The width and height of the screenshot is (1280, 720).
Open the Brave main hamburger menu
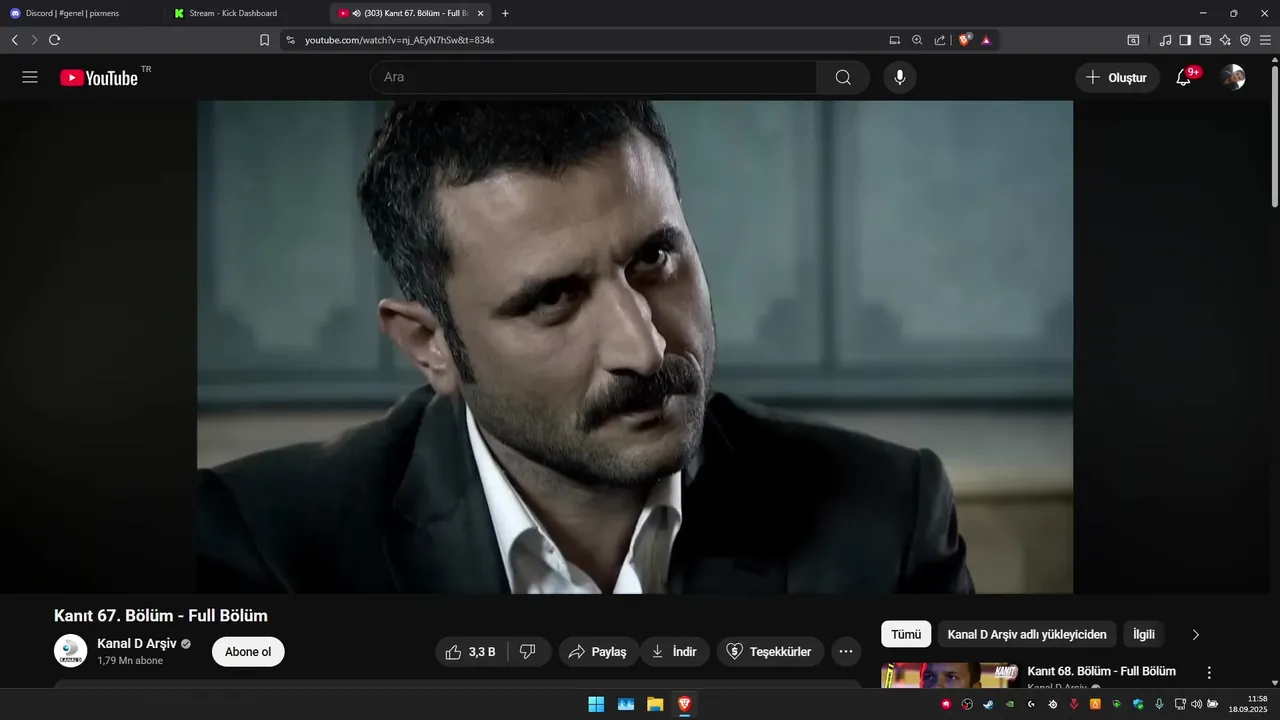pos(1266,40)
